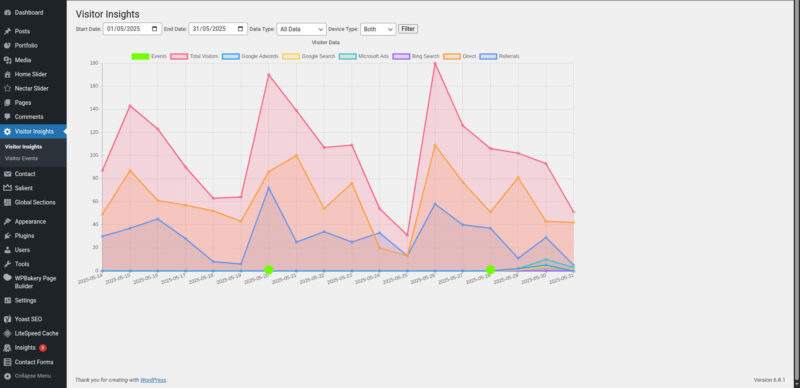Click the Pages icon in the sidebar
The height and width of the screenshot is (388, 800).
click(x=7, y=103)
